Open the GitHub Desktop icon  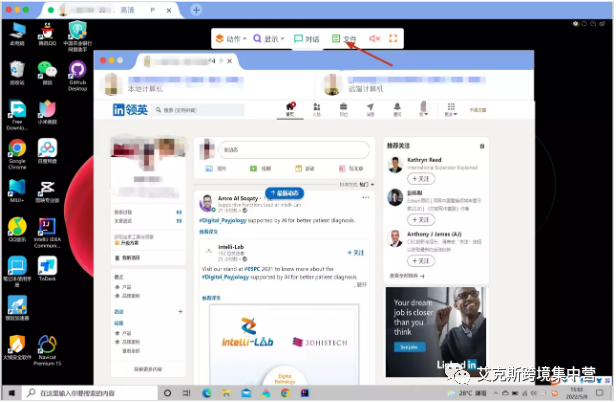pos(77,76)
